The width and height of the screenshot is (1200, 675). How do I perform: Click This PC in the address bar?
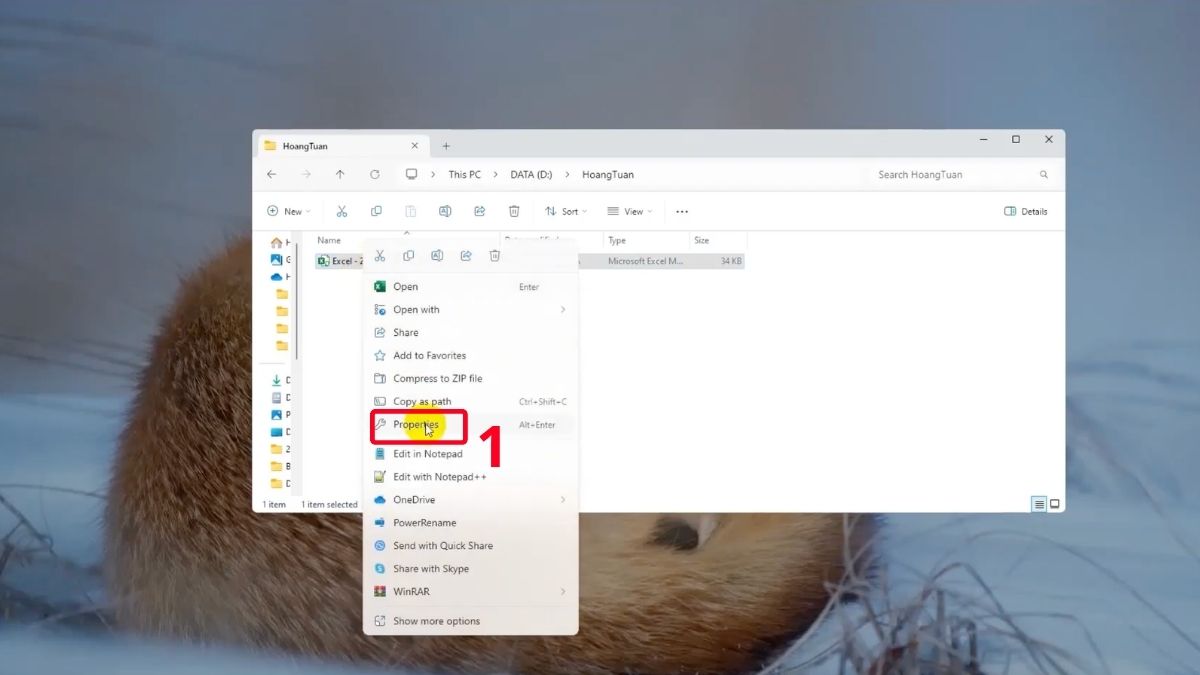tap(464, 174)
